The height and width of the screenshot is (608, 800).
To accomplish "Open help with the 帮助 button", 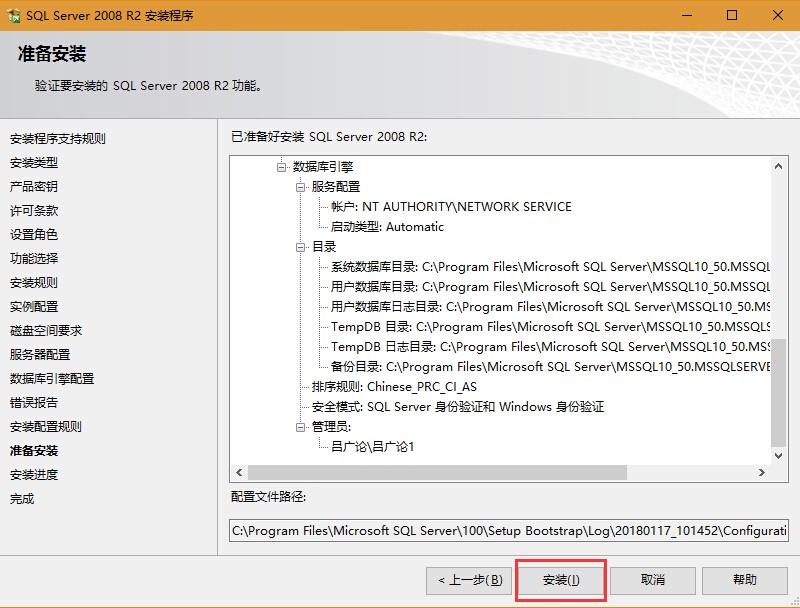I will (744, 580).
